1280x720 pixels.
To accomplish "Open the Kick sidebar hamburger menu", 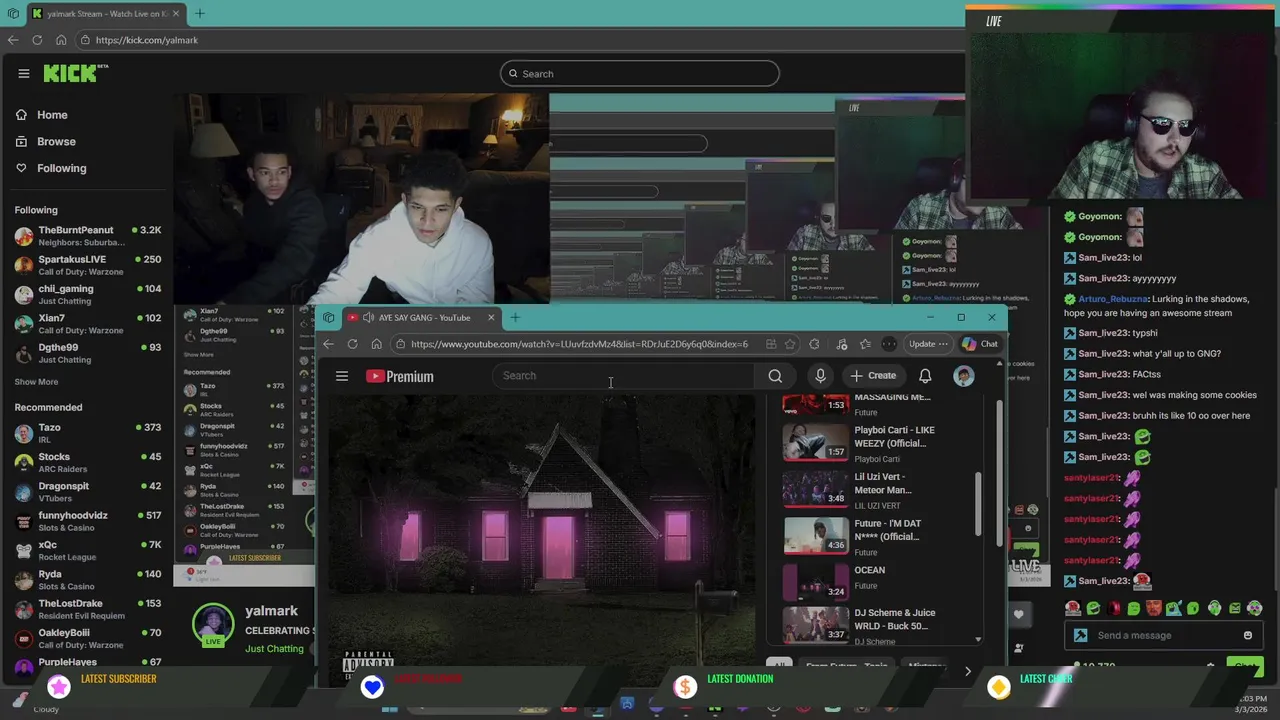I will click(24, 73).
